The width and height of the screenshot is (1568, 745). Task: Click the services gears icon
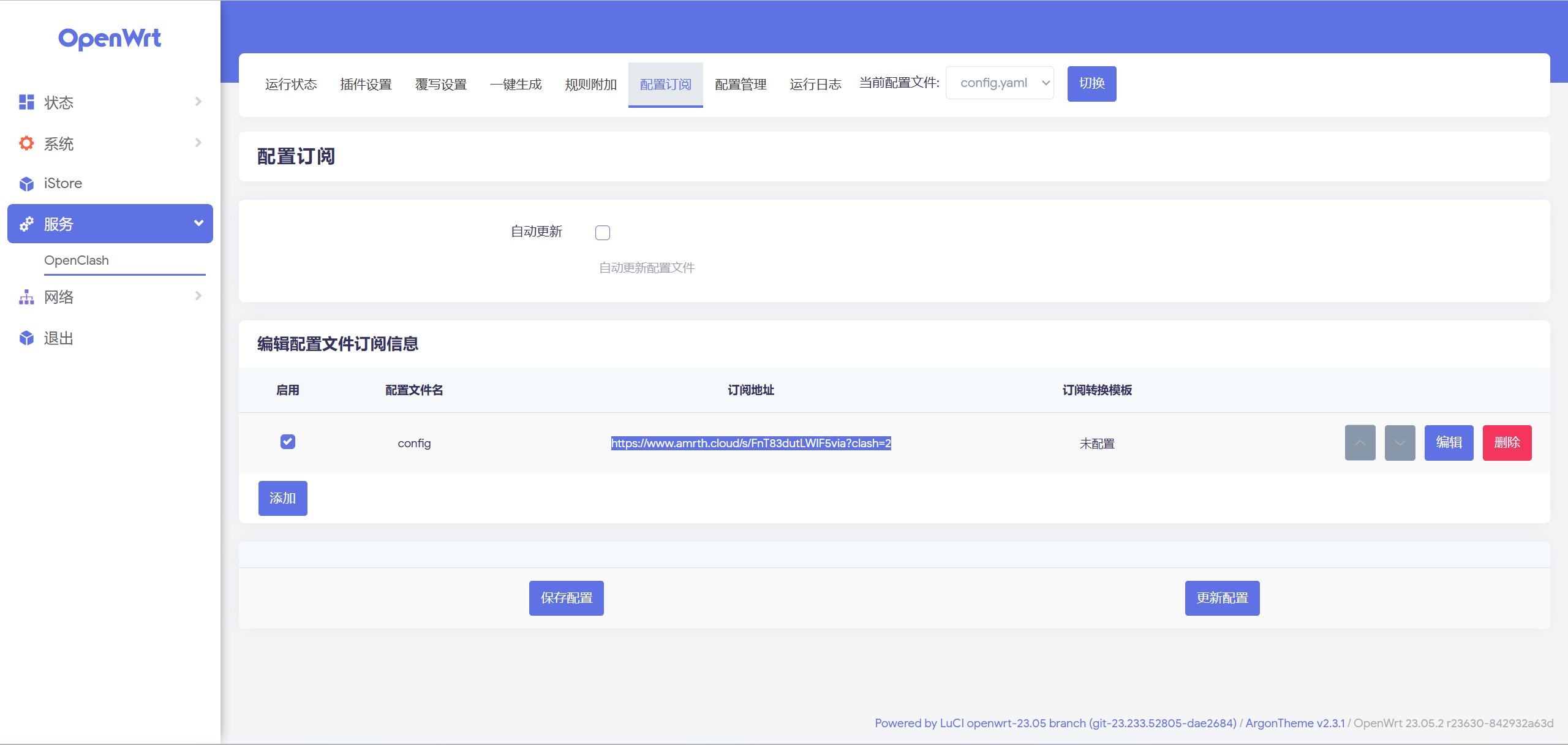[26, 224]
